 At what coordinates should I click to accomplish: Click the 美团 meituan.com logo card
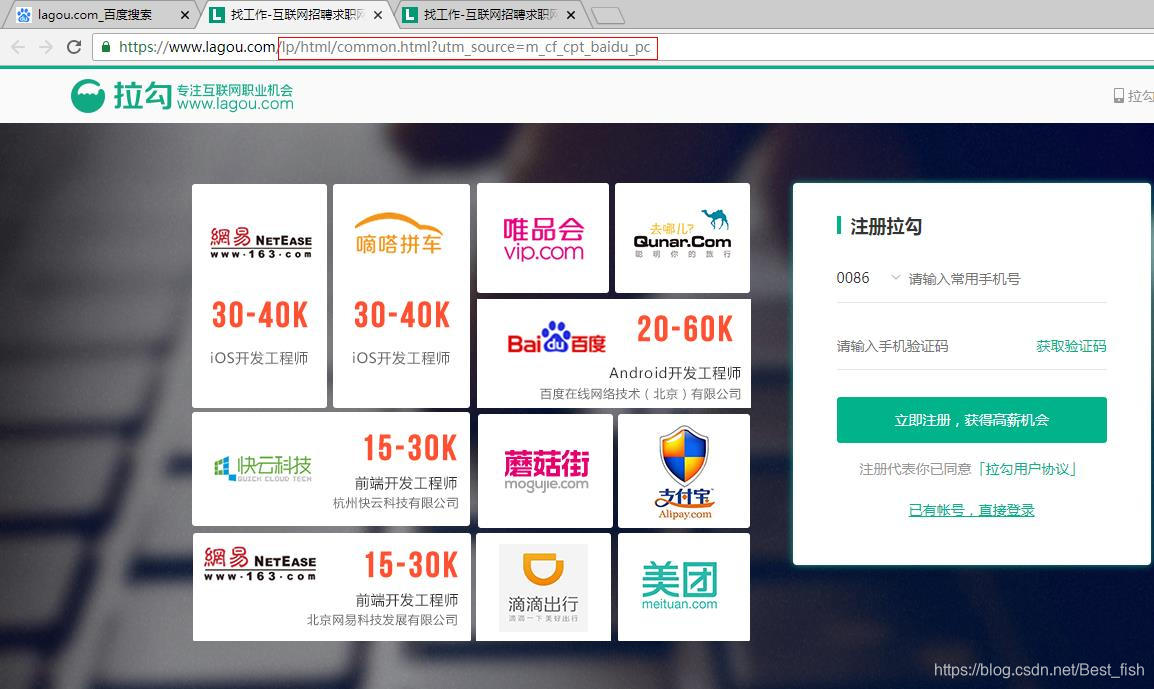[684, 587]
